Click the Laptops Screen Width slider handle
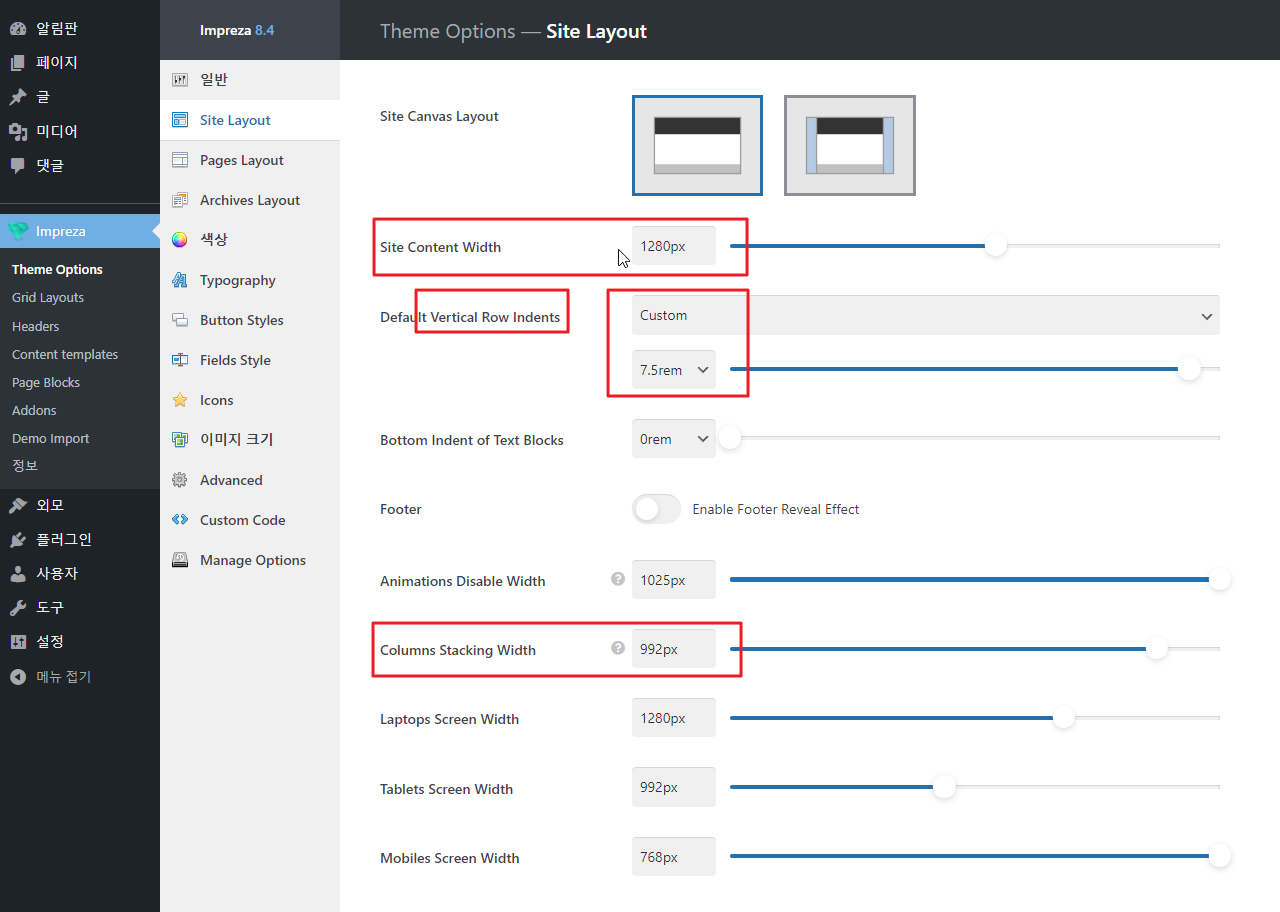Screen dimensions: 1280x912 point(1064,717)
